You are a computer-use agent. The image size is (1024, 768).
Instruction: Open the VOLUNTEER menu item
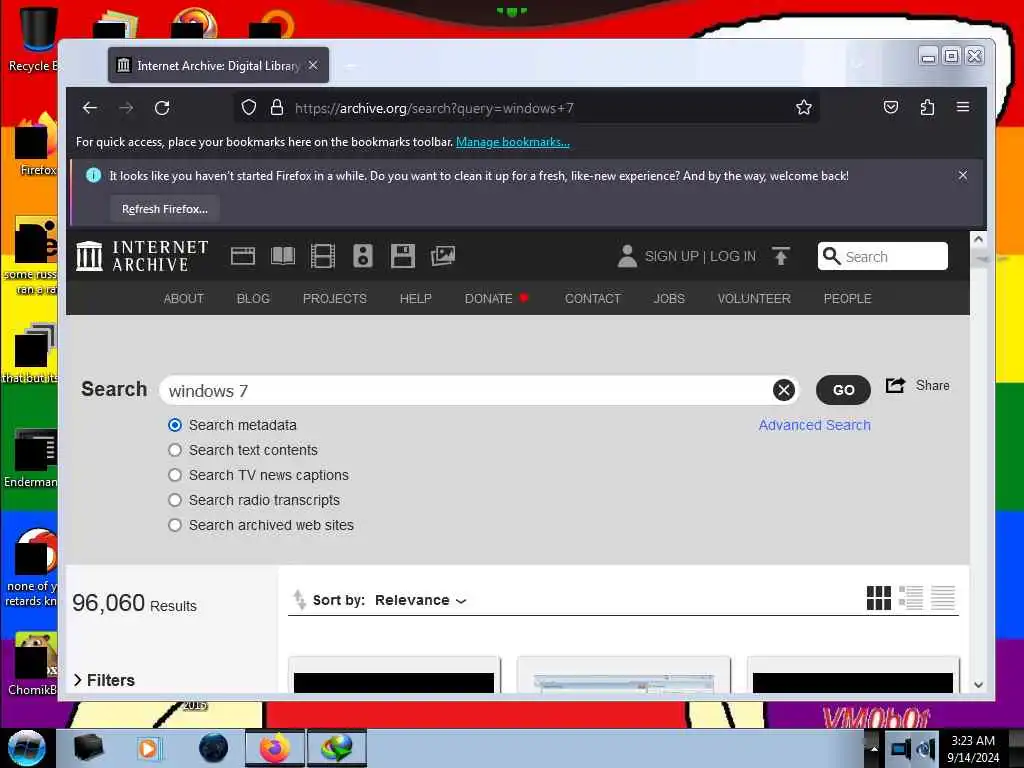(x=754, y=298)
